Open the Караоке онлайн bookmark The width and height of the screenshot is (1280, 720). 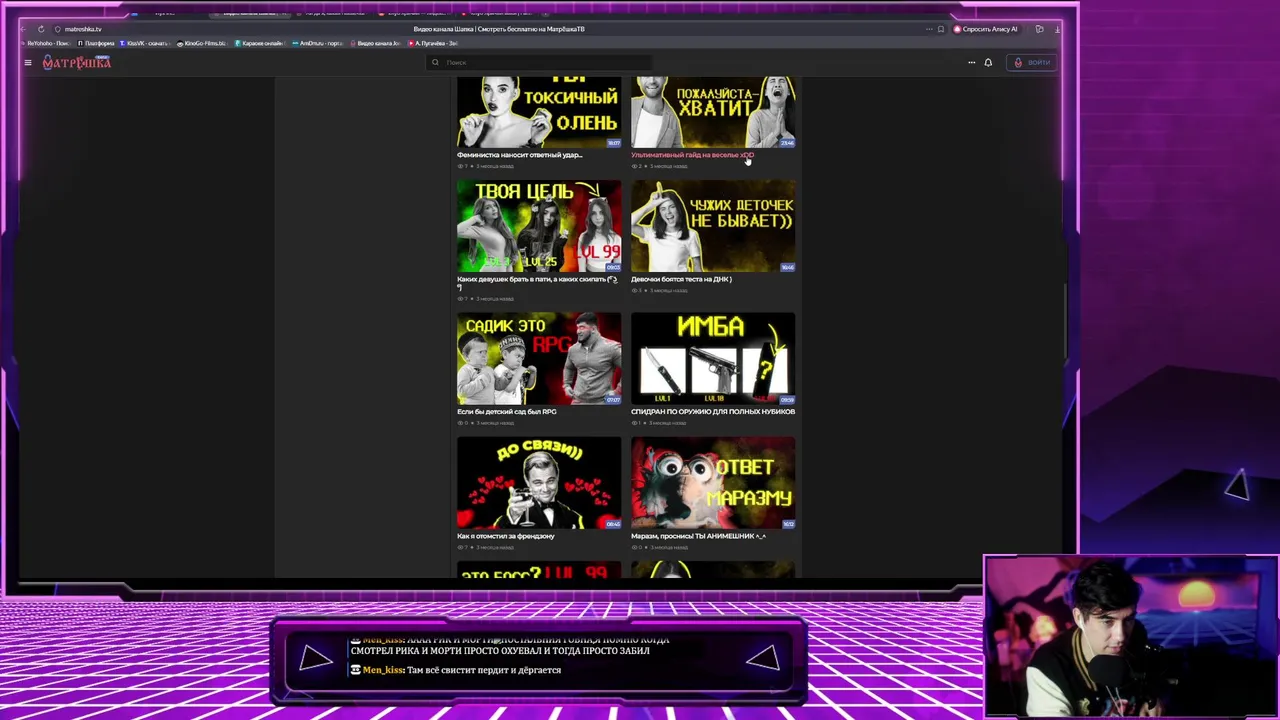click(x=260, y=43)
